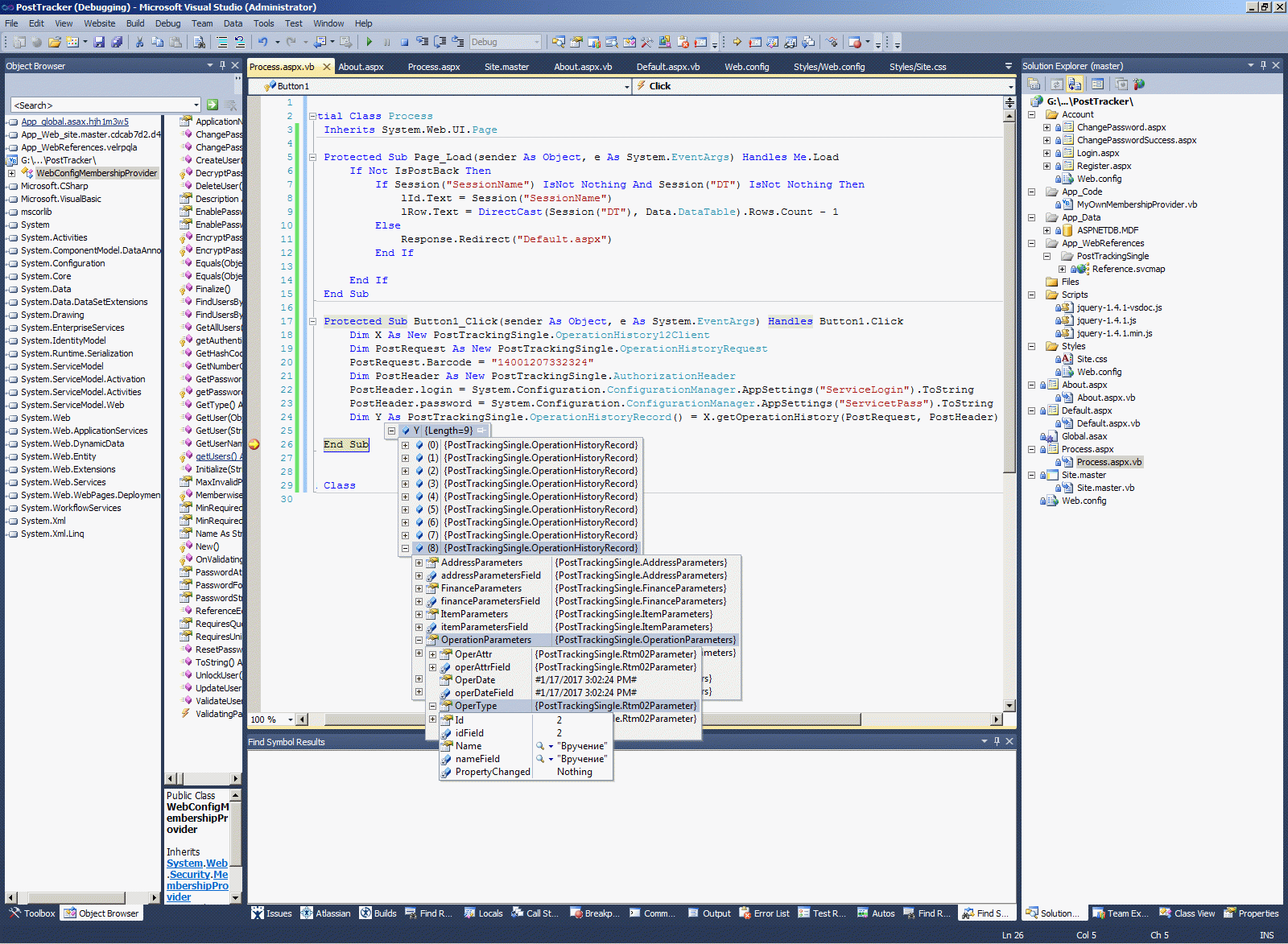The image size is (1288, 944).
Task: Expand the Login.aspx node in Solution Explorer
Action: click(x=1046, y=153)
